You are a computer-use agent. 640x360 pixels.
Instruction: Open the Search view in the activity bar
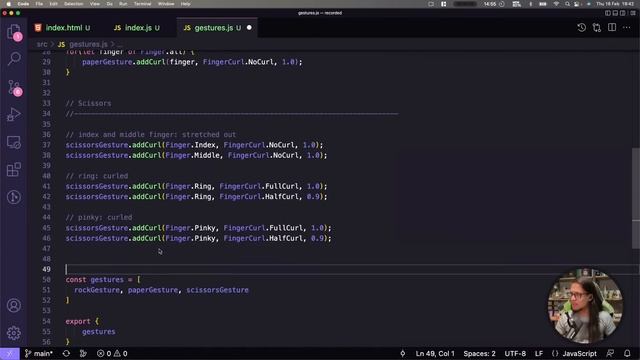[x=14, y=59]
